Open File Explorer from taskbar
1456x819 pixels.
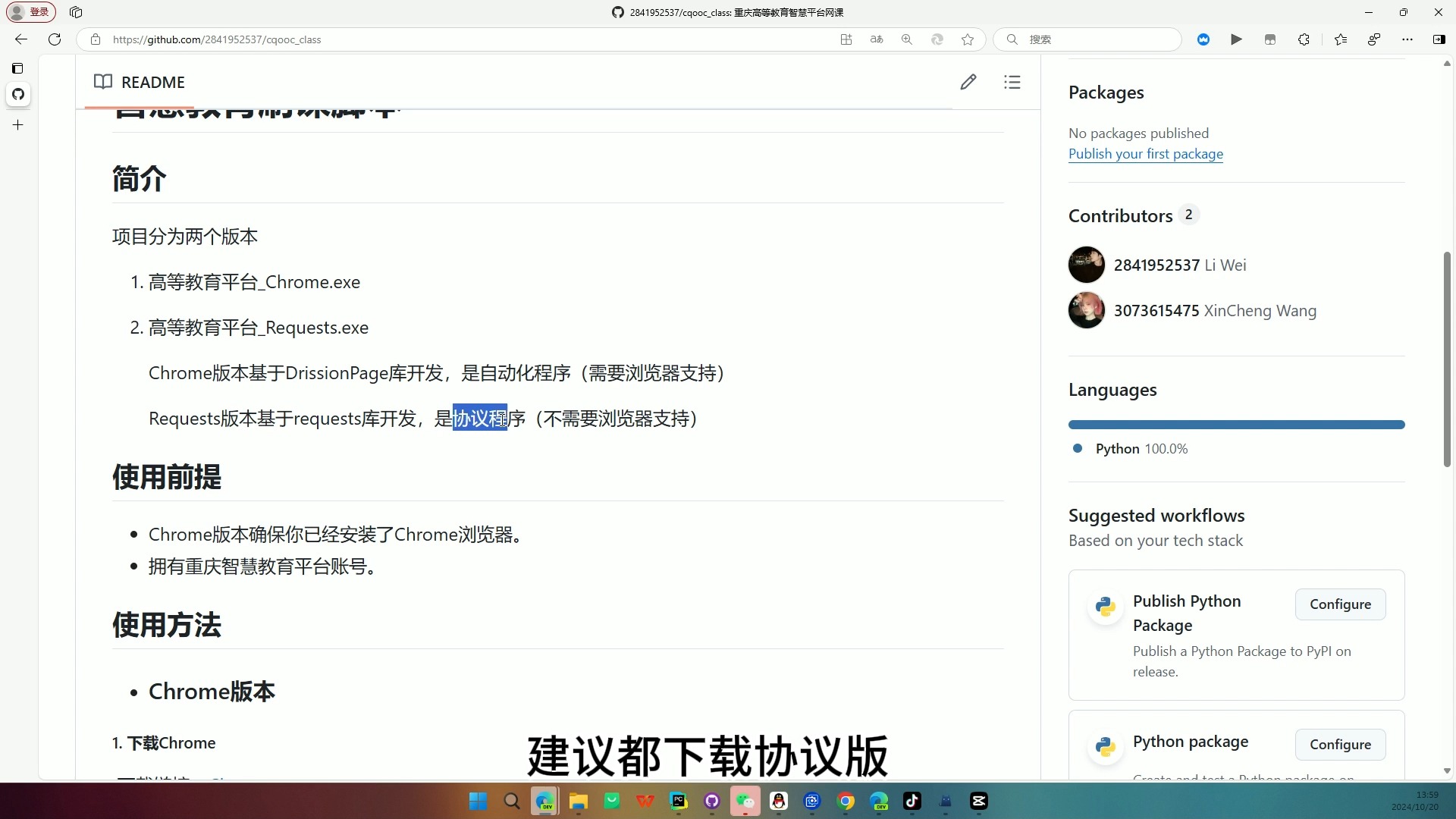[579, 802]
